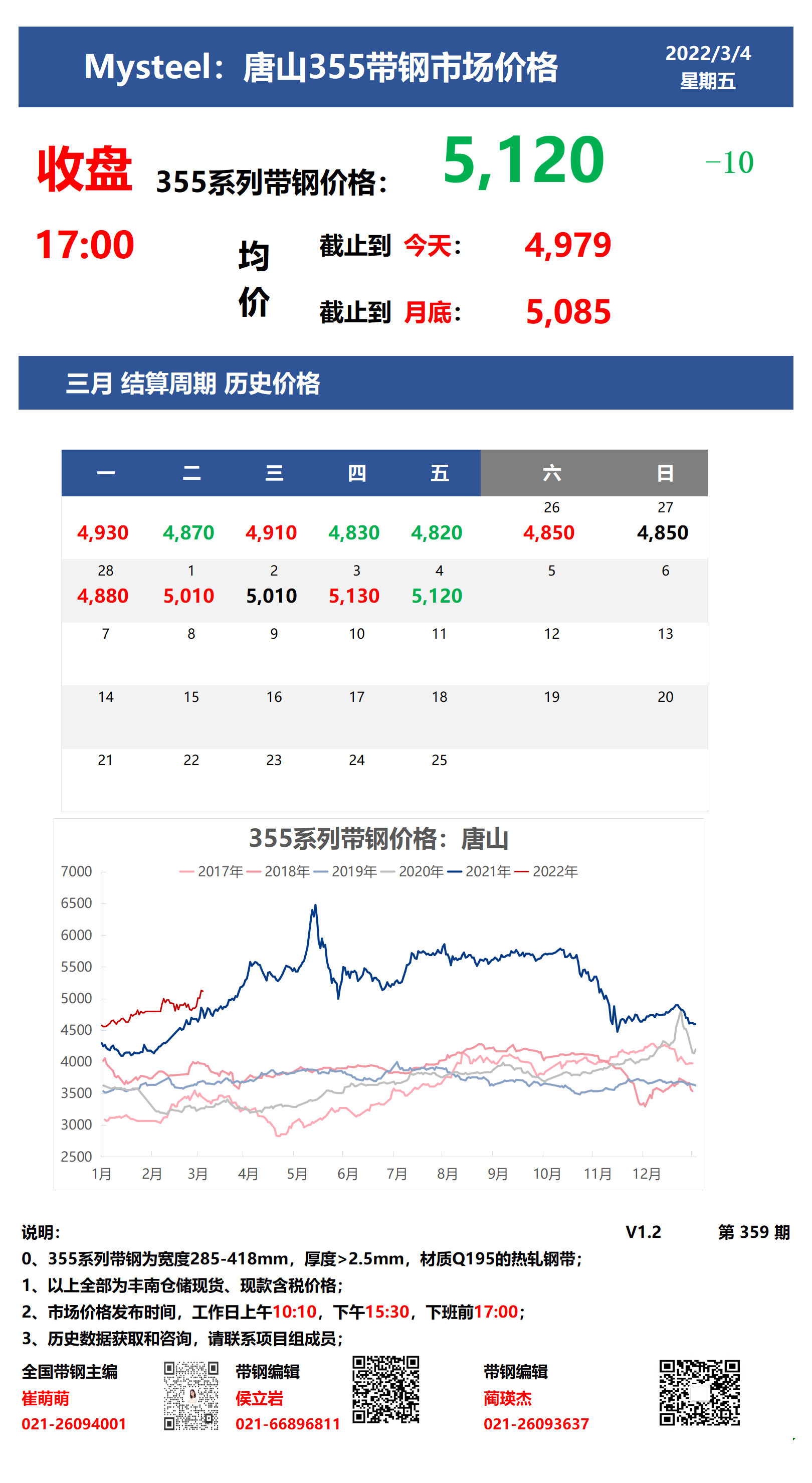Click the 五 weekday column header

(x=440, y=473)
